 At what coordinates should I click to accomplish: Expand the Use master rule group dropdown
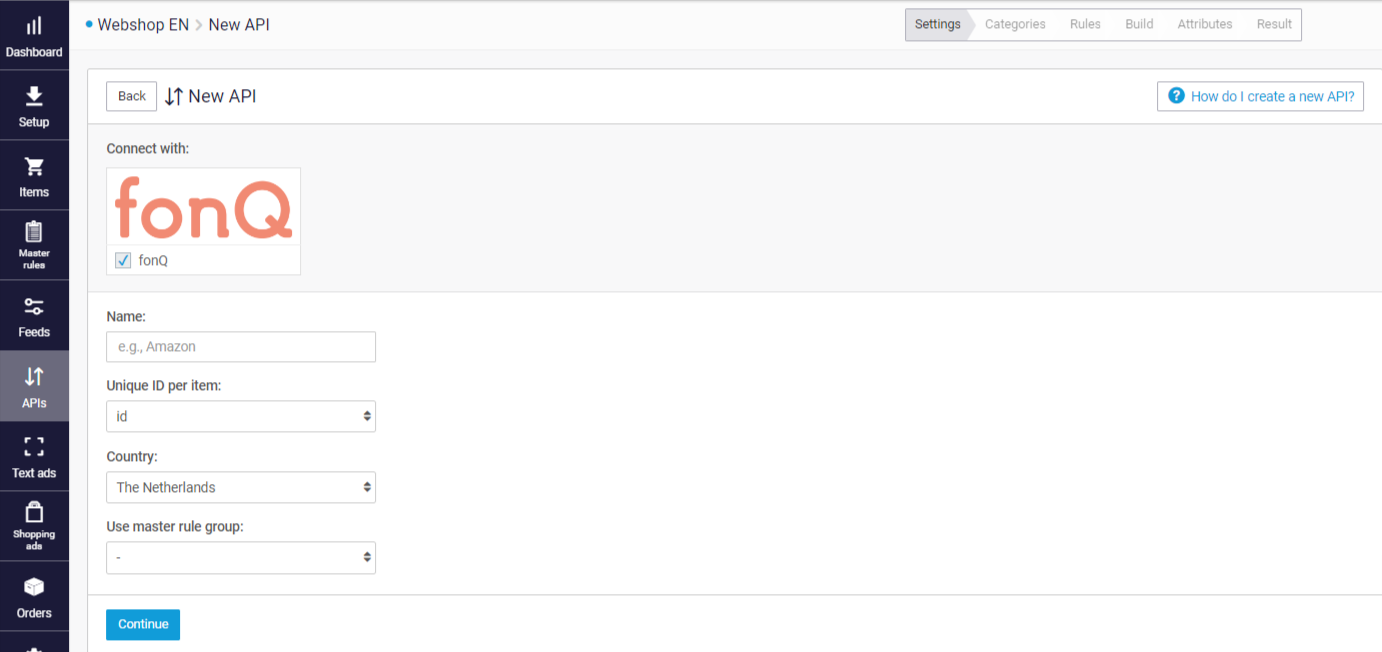241,558
